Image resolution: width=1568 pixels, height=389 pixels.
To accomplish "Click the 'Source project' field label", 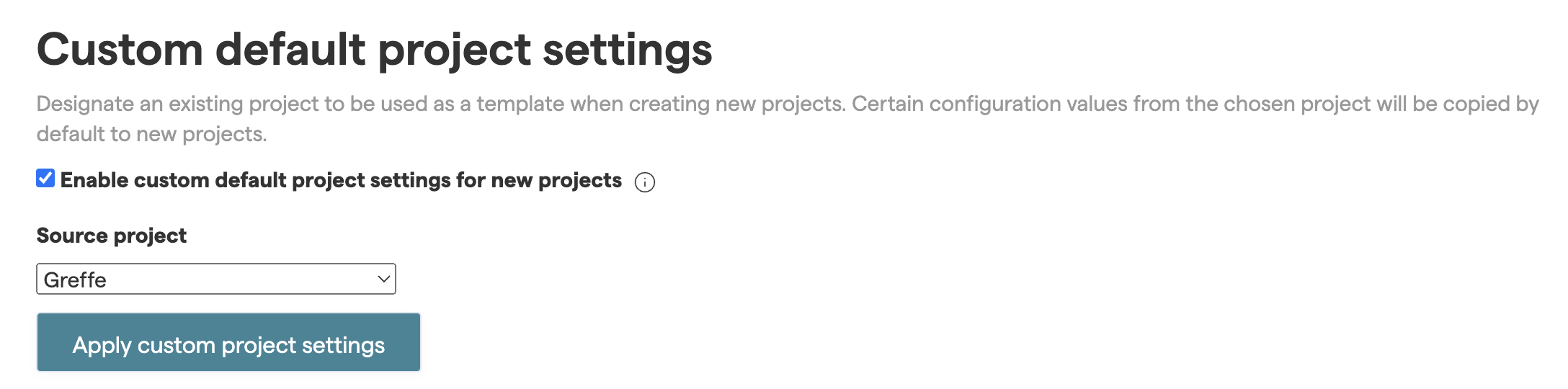I will tap(111, 236).
